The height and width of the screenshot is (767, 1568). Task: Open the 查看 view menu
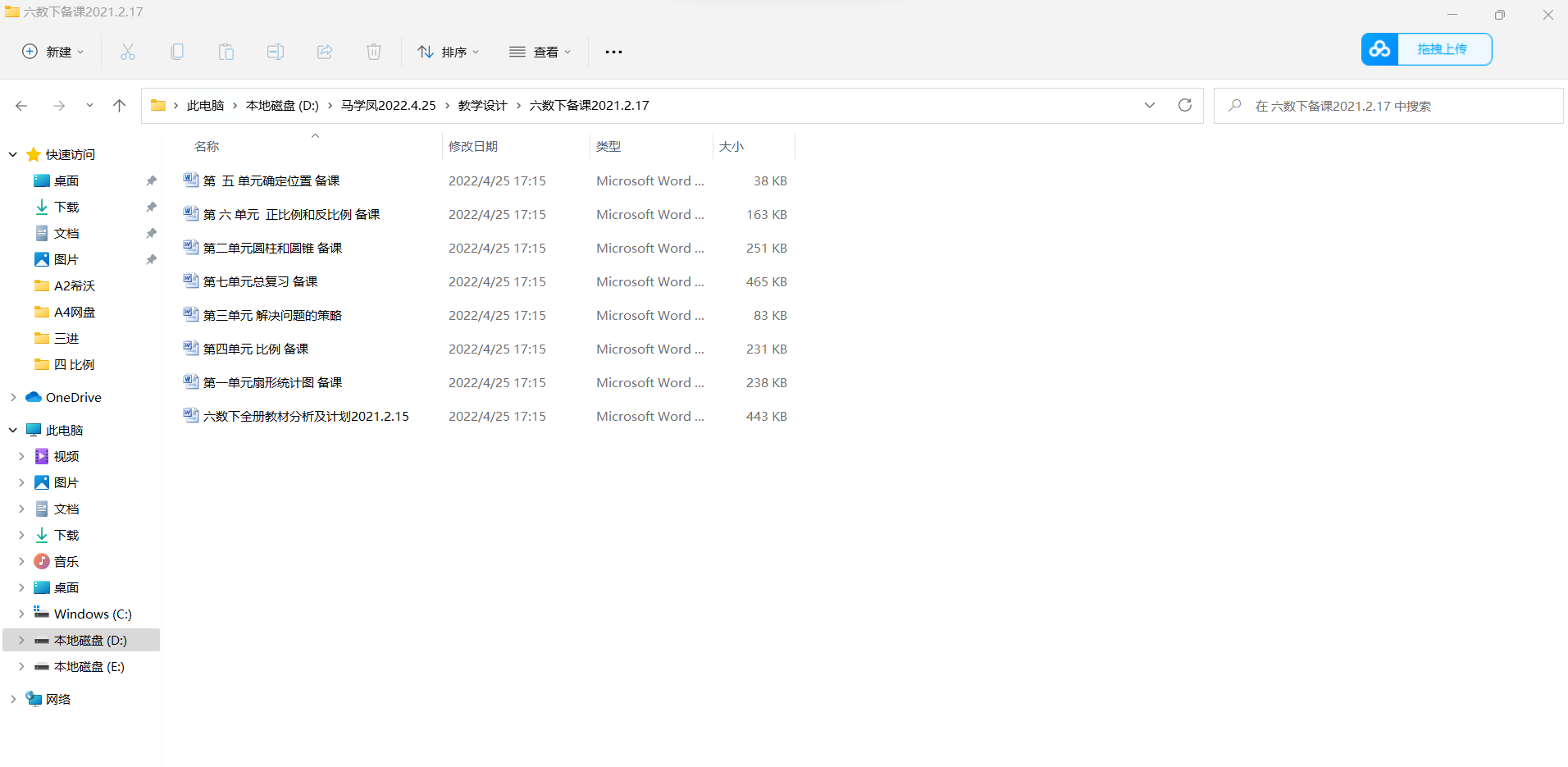coord(540,52)
